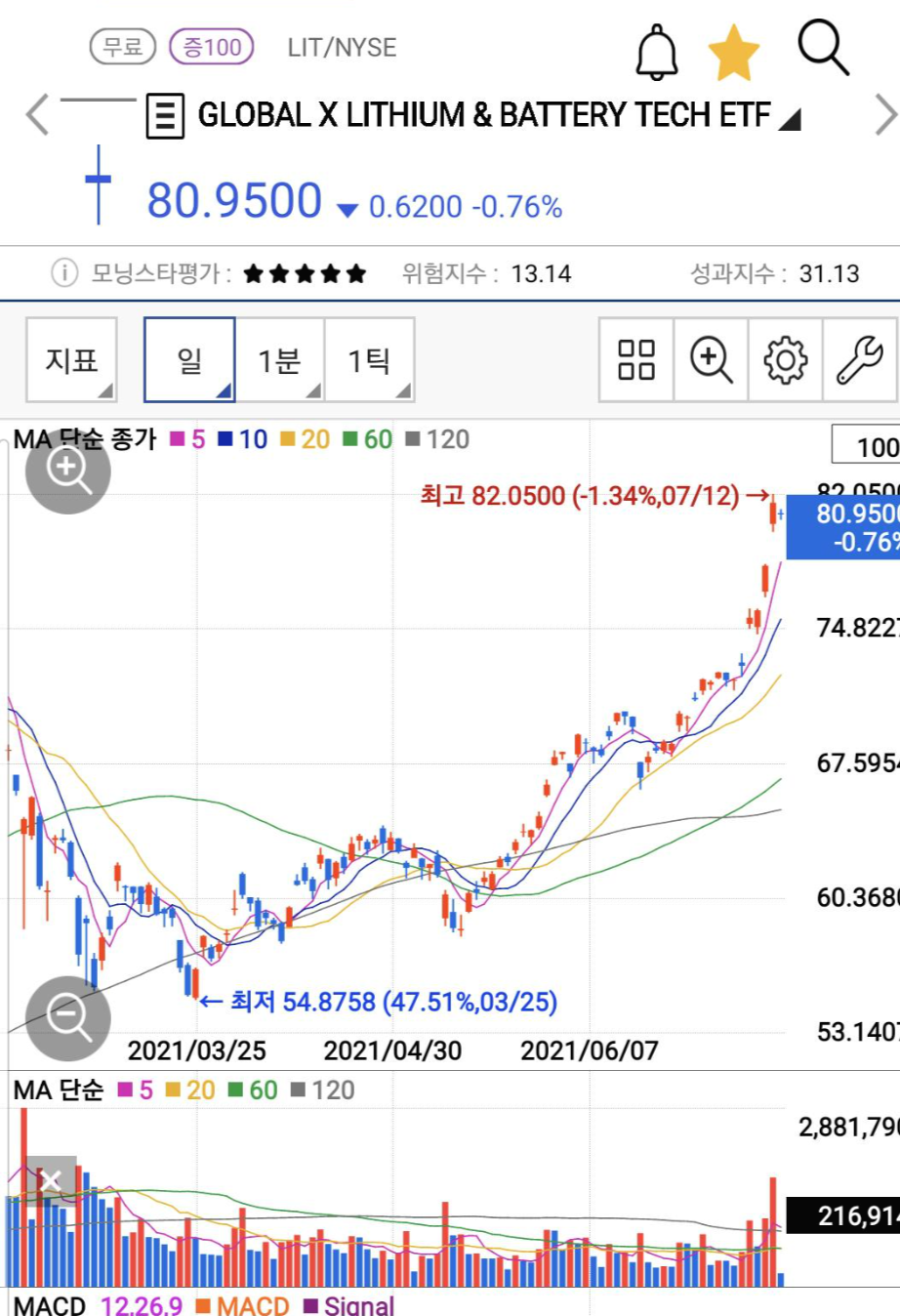The image size is (900, 1316).
Task: Tap the blue current price tag on axis
Action: [x=843, y=527]
